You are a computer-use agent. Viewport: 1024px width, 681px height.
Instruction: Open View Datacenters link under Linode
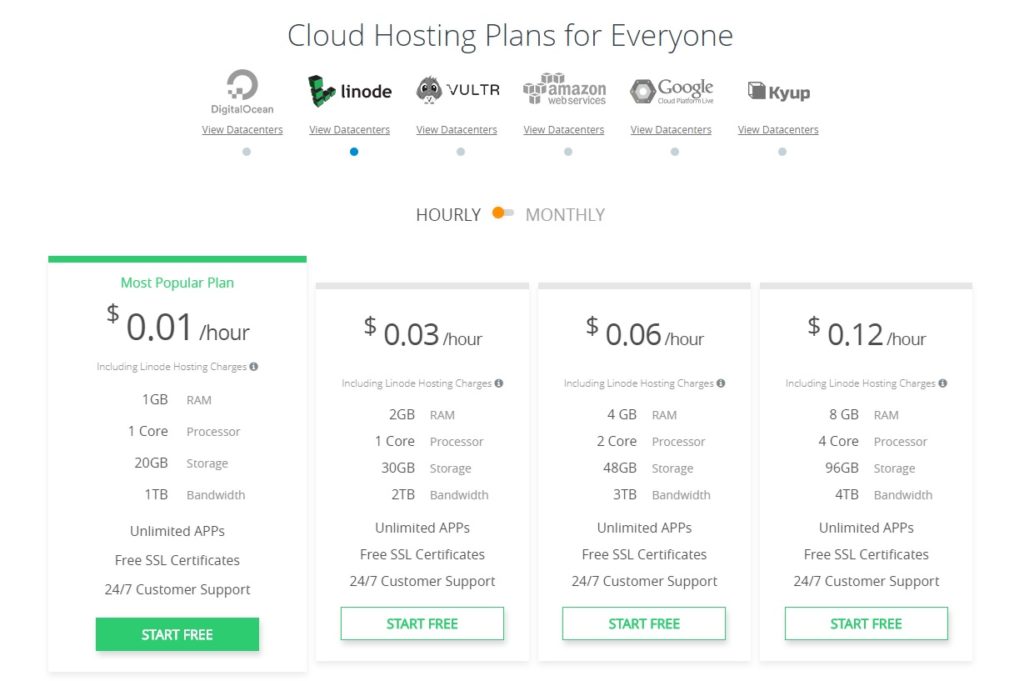(349, 130)
